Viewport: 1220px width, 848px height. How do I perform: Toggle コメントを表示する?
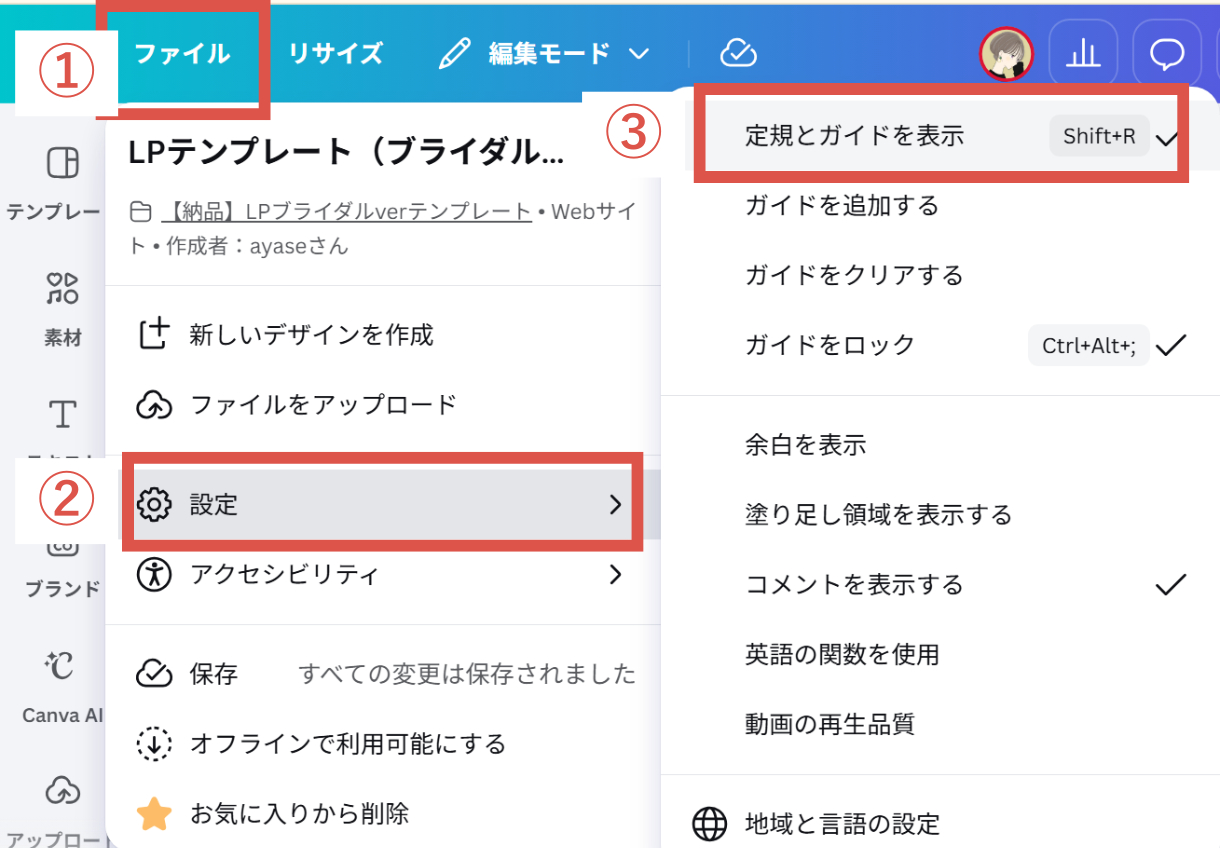pyautogui.click(x=940, y=585)
